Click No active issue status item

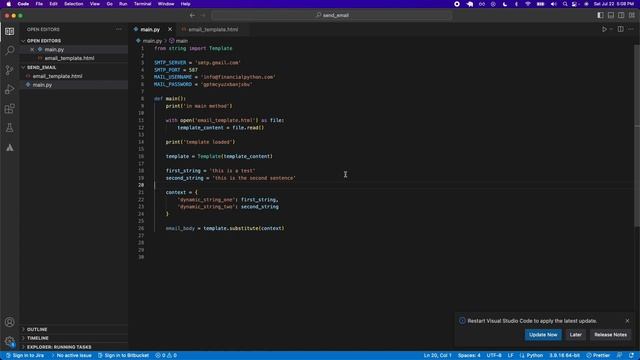[x=71, y=356]
